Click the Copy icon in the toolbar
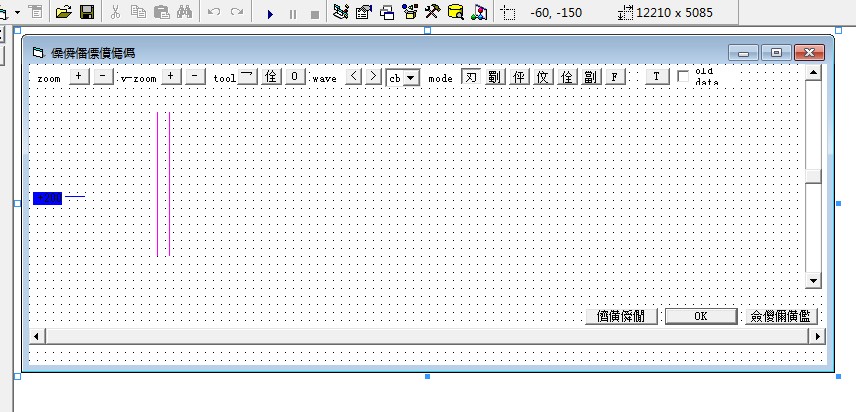856x412 pixels. (x=138, y=12)
